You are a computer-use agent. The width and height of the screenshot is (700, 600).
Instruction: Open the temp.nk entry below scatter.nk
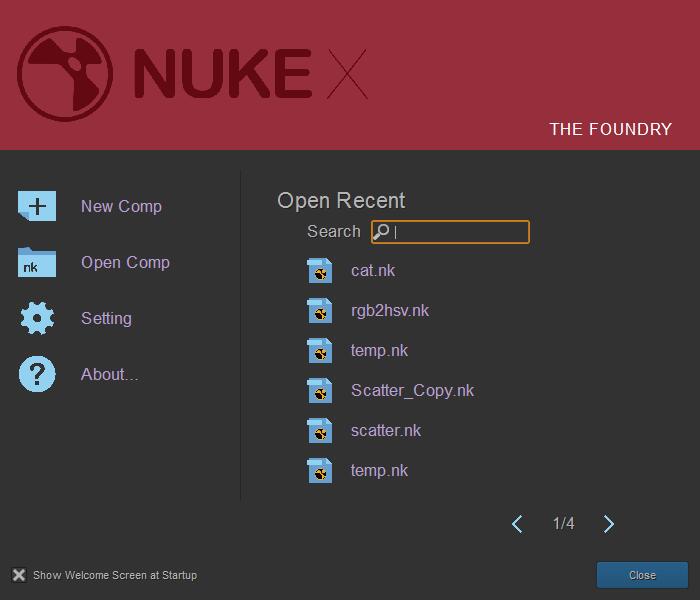[379, 470]
